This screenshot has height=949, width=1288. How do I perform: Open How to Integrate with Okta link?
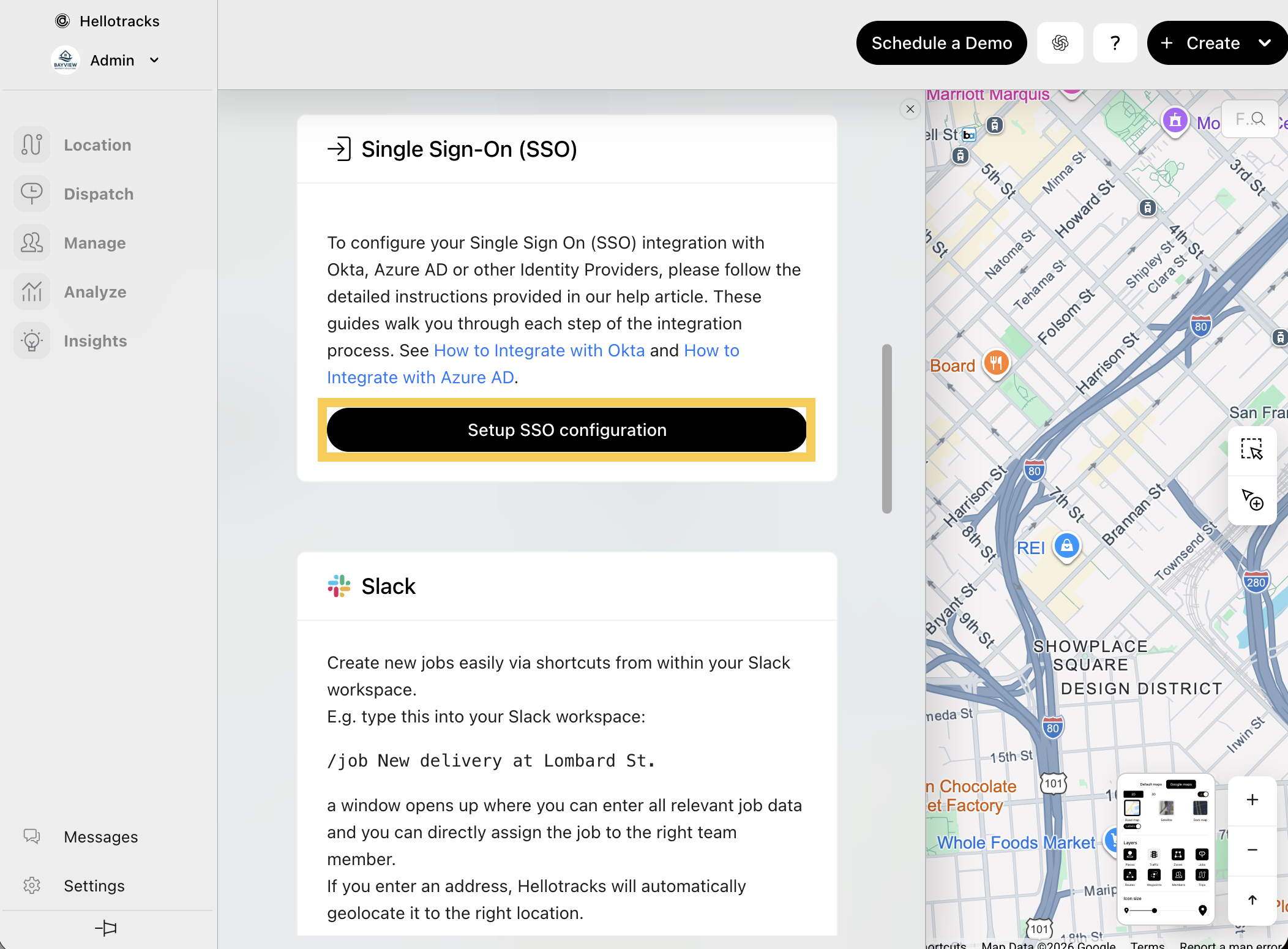539,350
